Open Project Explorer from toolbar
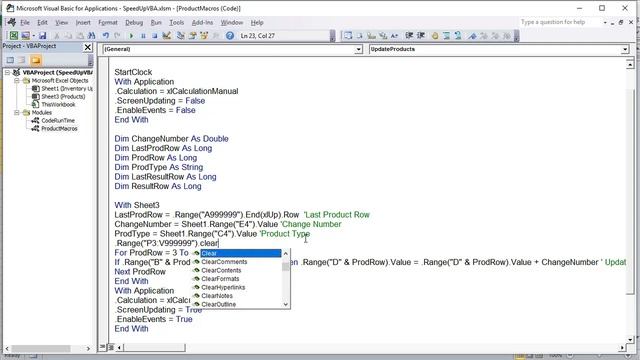Viewport: 640px width, 360px height. tap(180, 36)
